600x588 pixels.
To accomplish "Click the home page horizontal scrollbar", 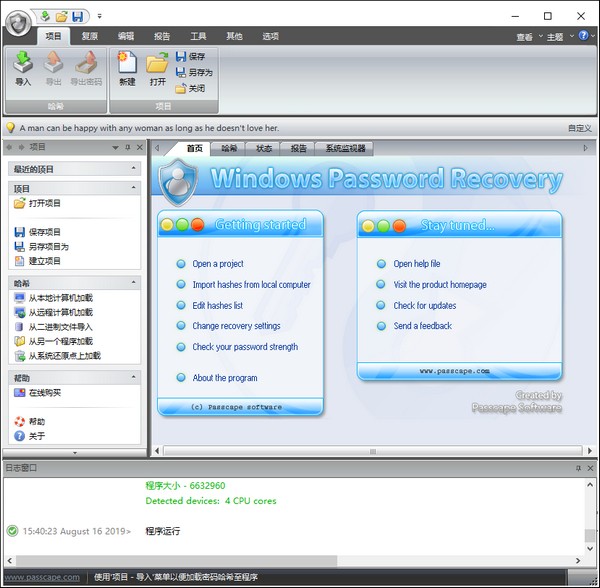I will 373,451.
